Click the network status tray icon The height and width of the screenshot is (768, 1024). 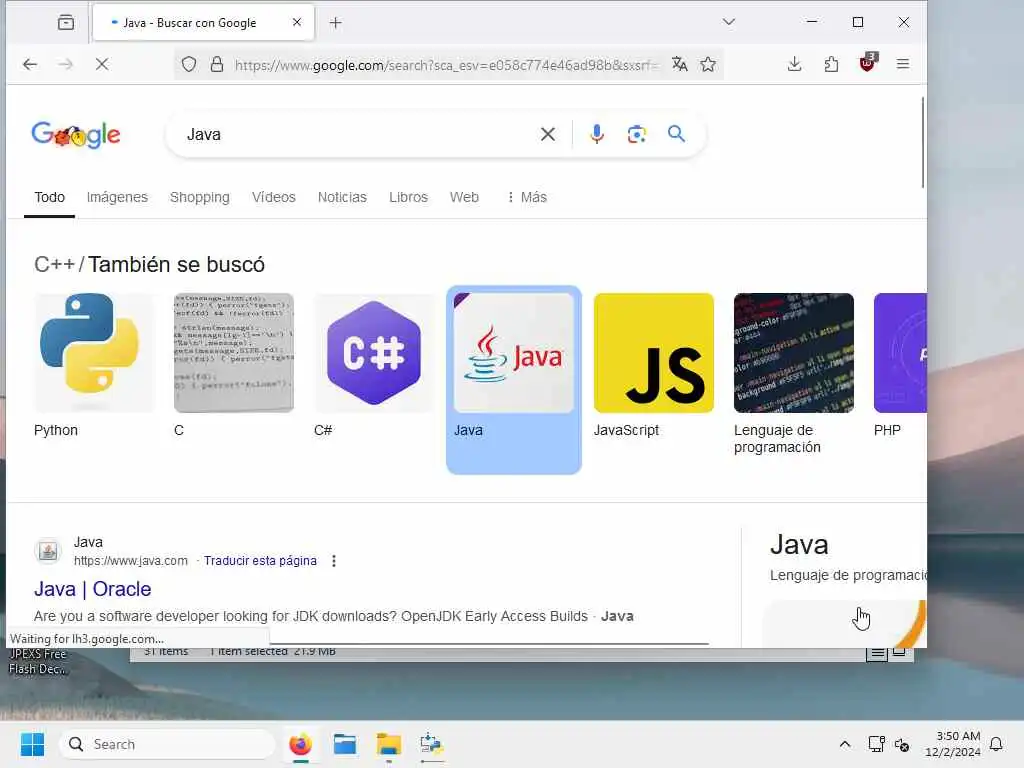point(876,744)
